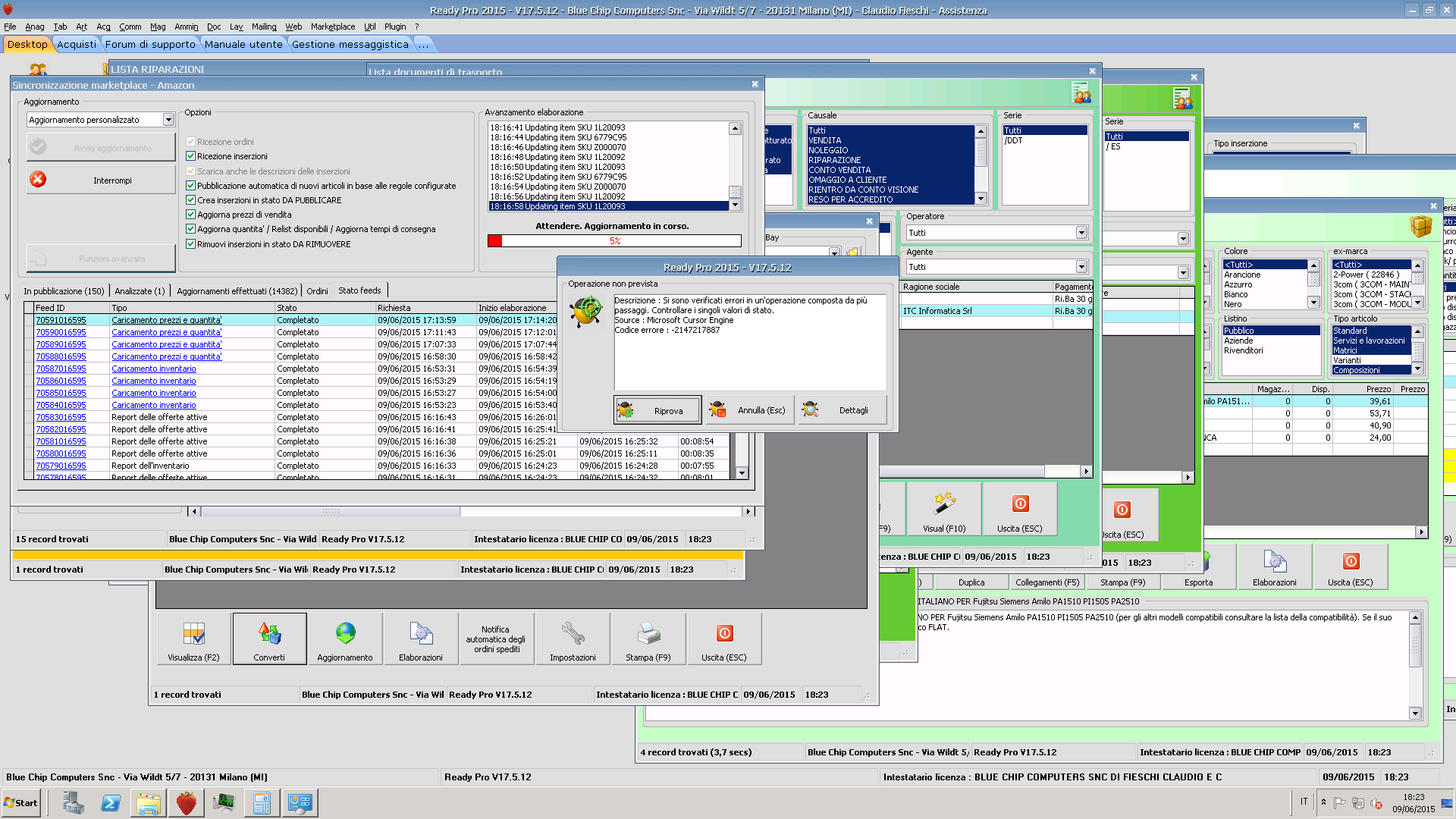Open Aggiornamento personalizzato dropdown
Screen dimensions: 1456x819
168,120
